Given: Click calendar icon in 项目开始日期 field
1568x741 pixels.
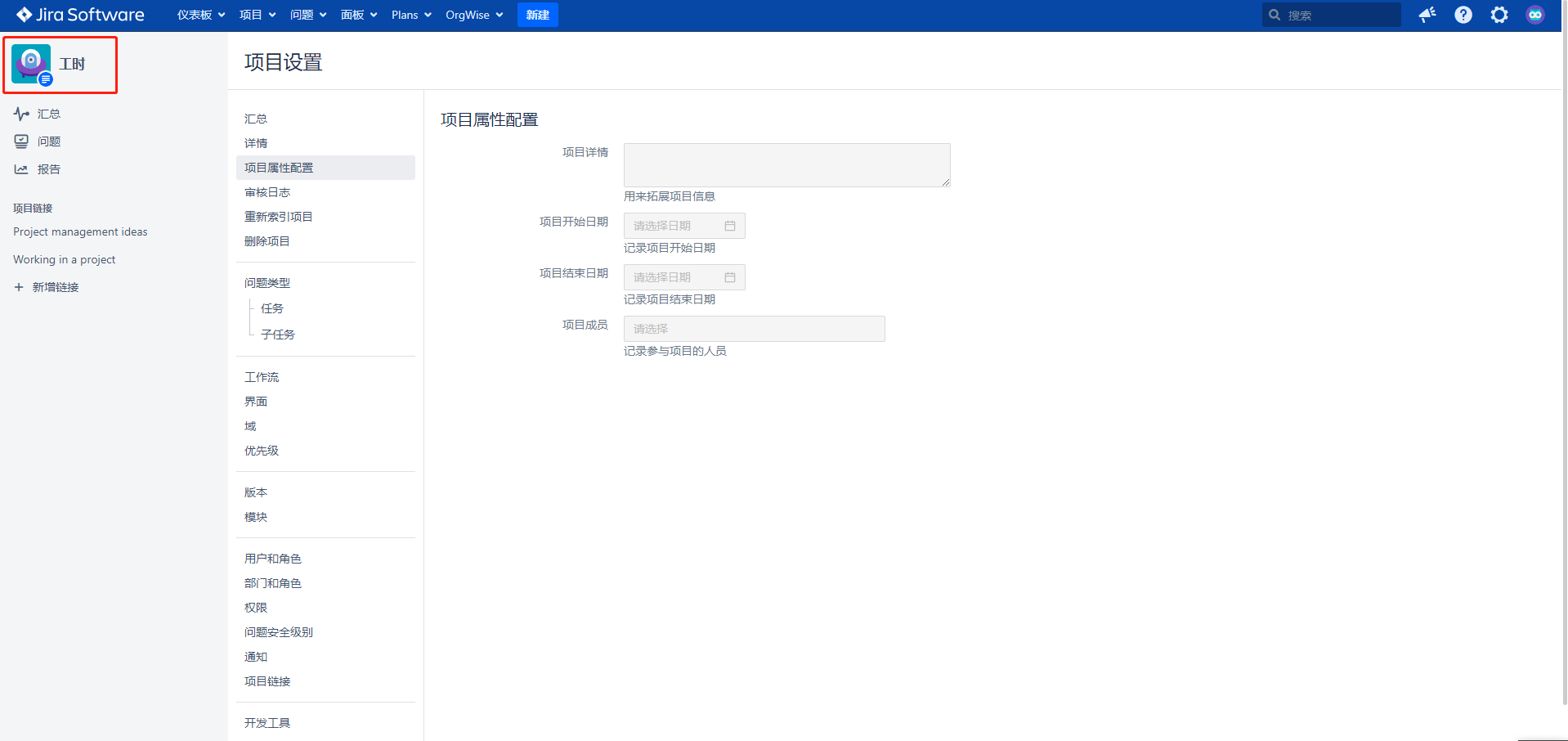Looking at the screenshot, I should (730, 226).
